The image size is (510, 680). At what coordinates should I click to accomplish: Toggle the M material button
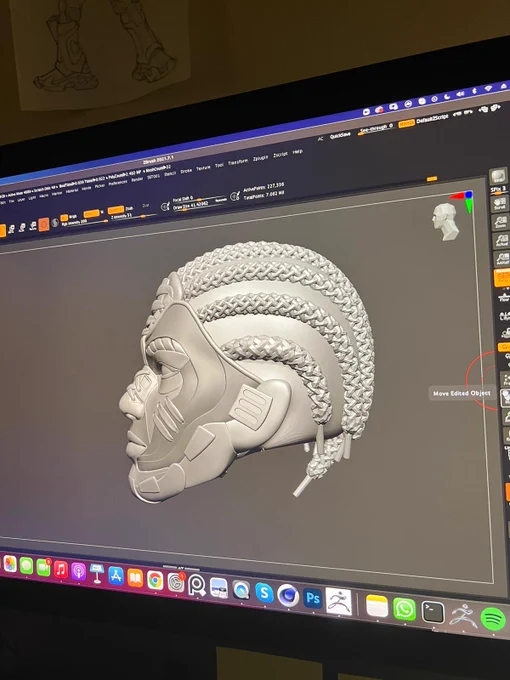[x=102, y=212]
